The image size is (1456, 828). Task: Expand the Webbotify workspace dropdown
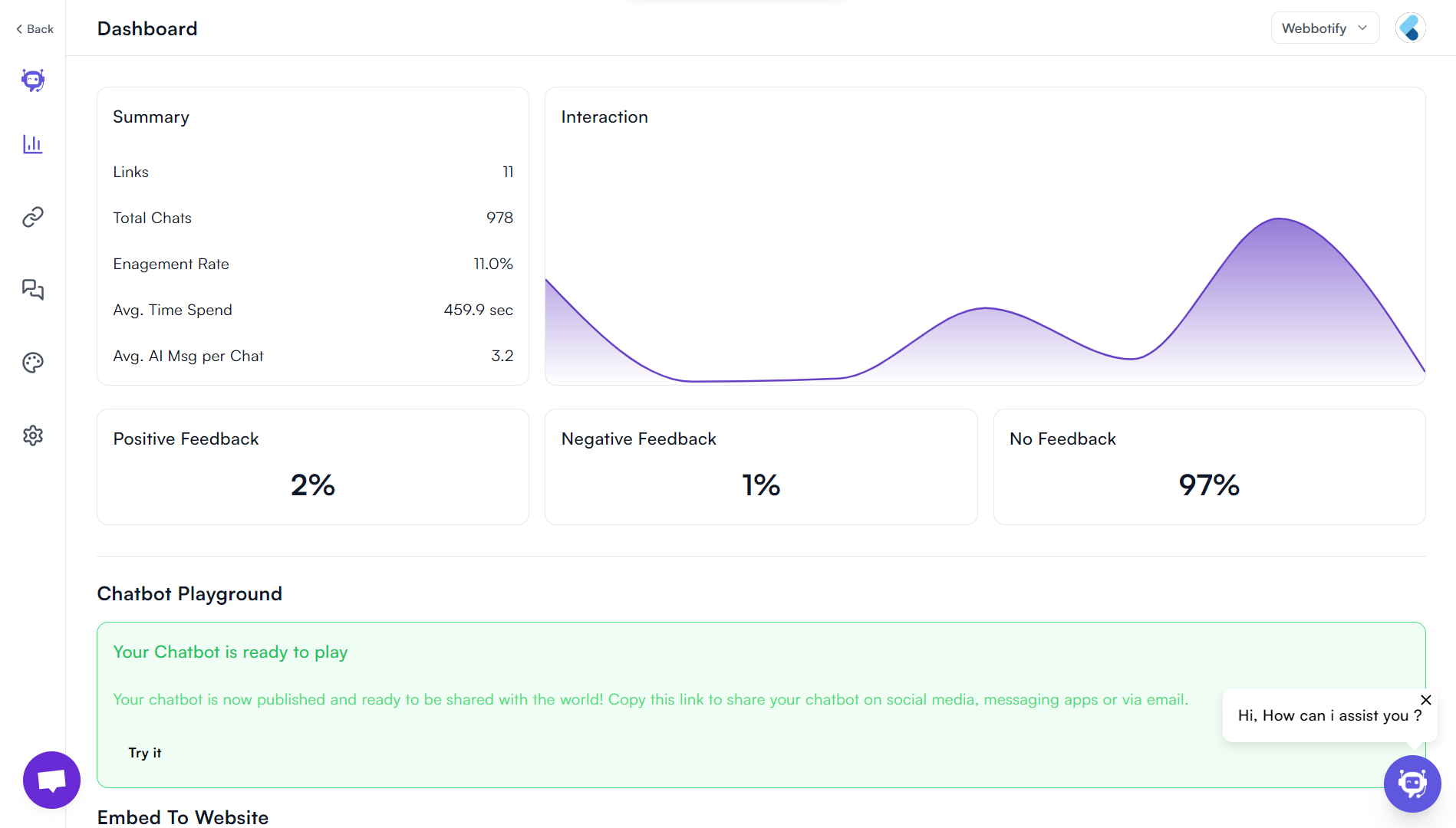(x=1325, y=28)
